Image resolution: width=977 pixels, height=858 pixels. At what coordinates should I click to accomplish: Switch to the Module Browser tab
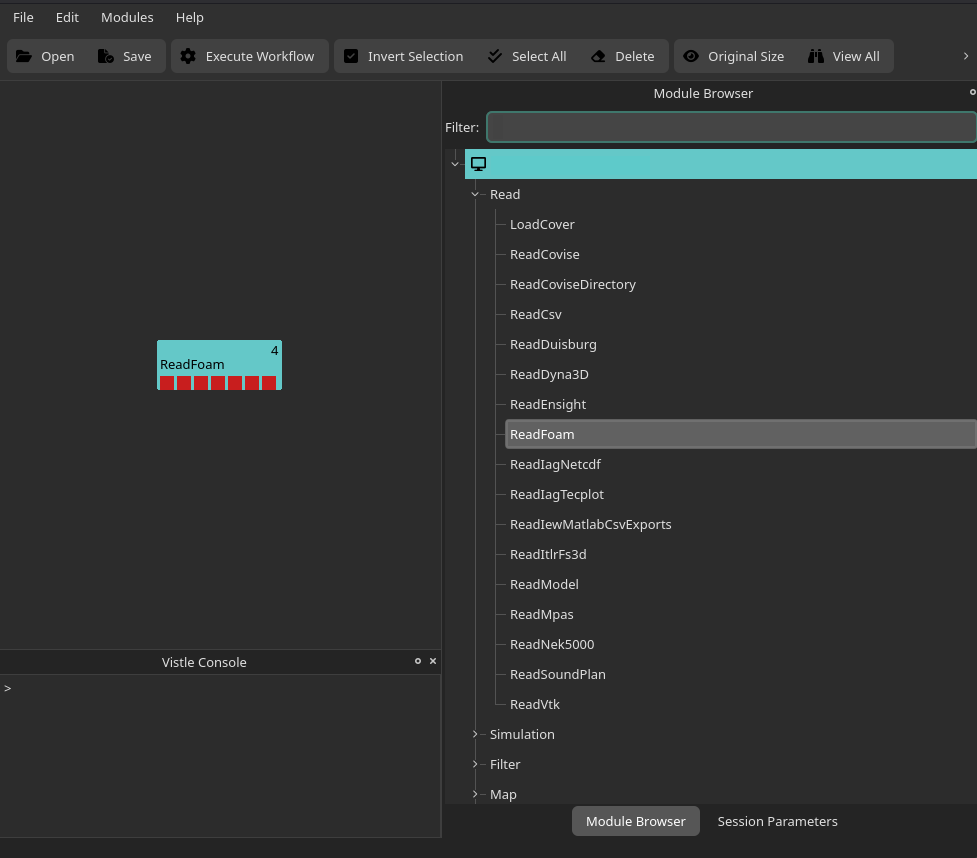pyautogui.click(x=636, y=821)
